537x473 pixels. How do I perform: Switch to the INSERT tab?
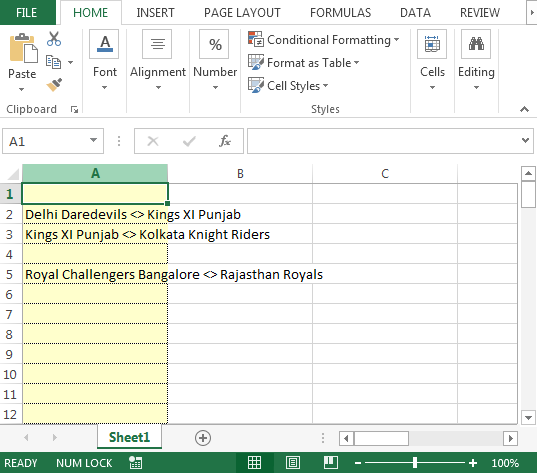point(155,13)
